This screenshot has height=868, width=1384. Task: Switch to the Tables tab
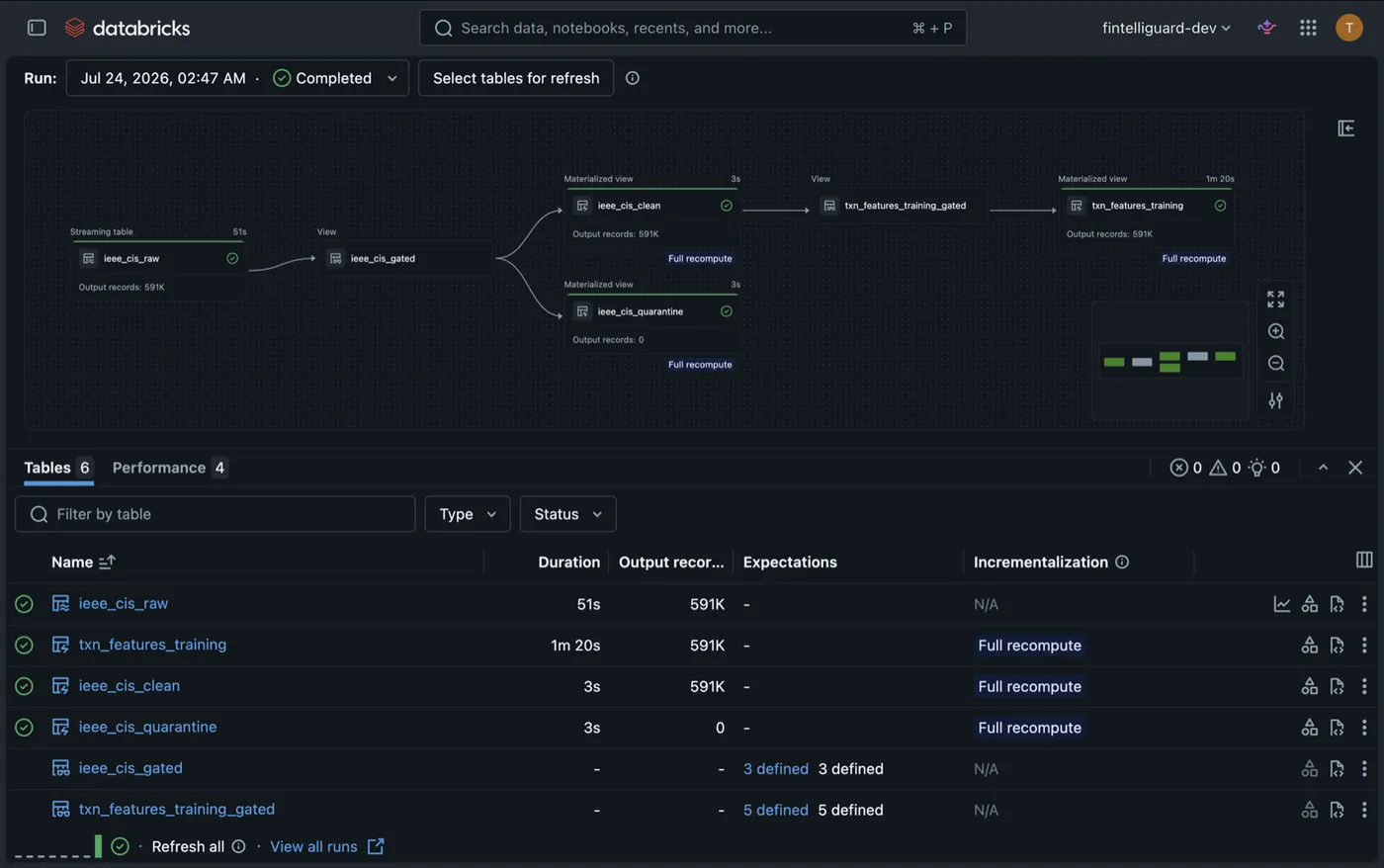point(57,468)
